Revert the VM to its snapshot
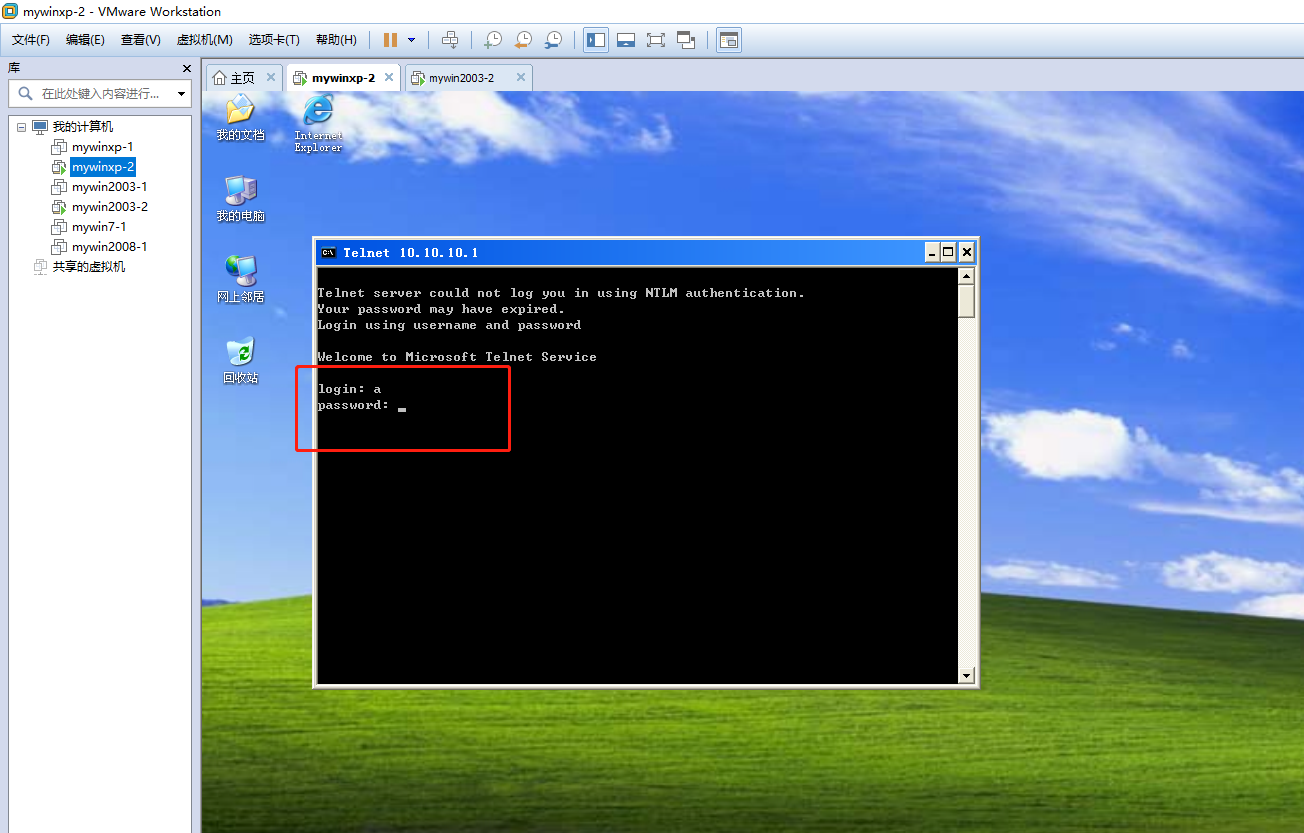 point(522,40)
